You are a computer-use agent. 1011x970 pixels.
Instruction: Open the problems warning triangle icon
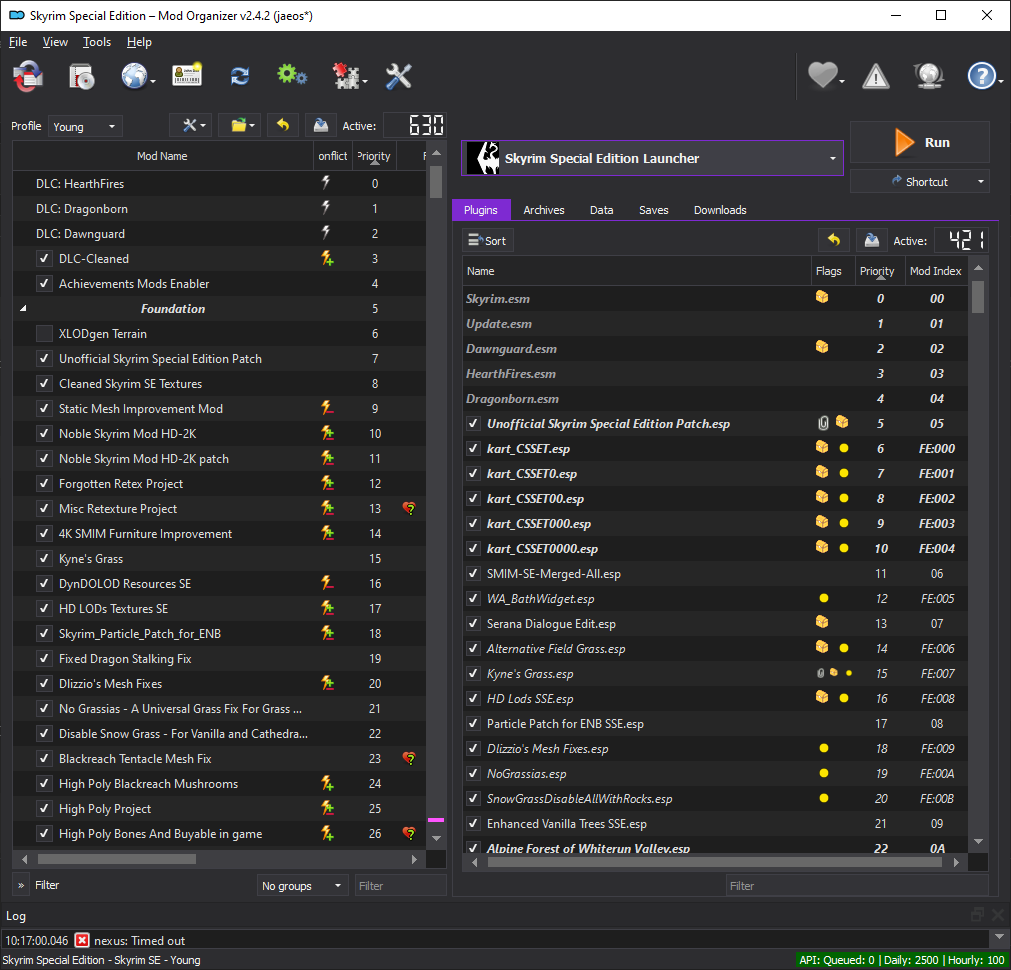click(876, 76)
